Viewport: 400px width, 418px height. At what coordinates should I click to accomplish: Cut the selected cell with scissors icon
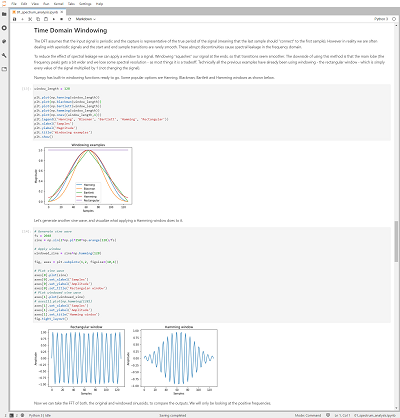pos(30,19)
